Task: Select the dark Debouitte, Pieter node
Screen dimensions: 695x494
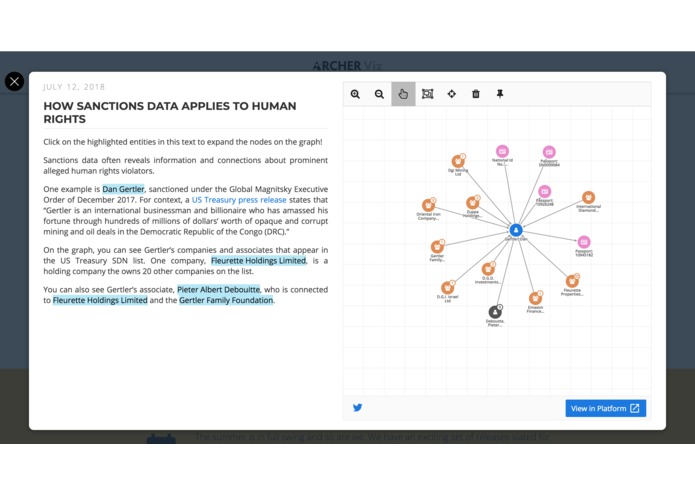Action: point(495,312)
